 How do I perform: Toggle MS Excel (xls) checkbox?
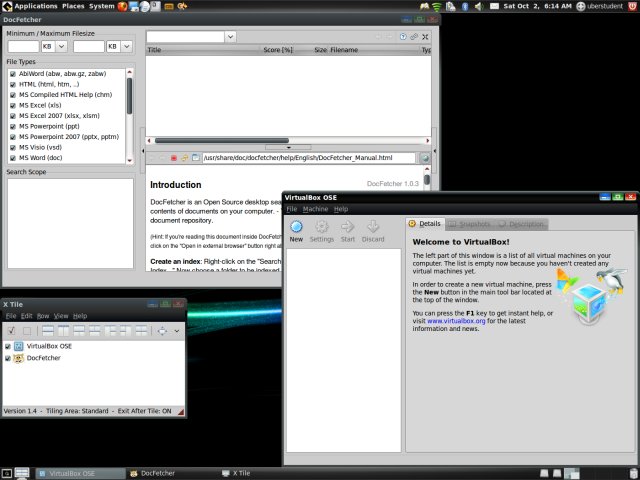point(13,105)
